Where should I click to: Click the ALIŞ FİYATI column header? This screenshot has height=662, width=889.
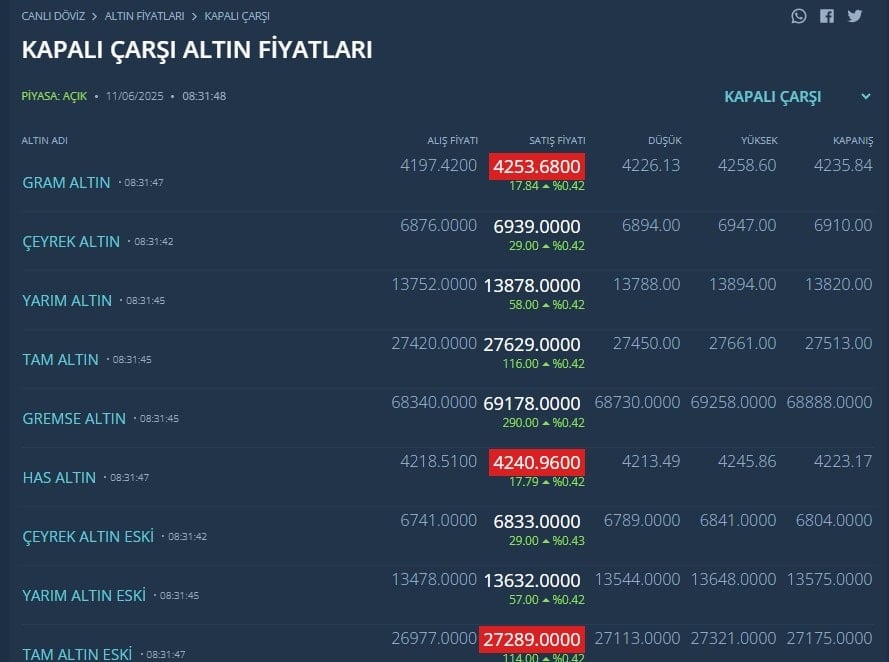[x=452, y=141]
